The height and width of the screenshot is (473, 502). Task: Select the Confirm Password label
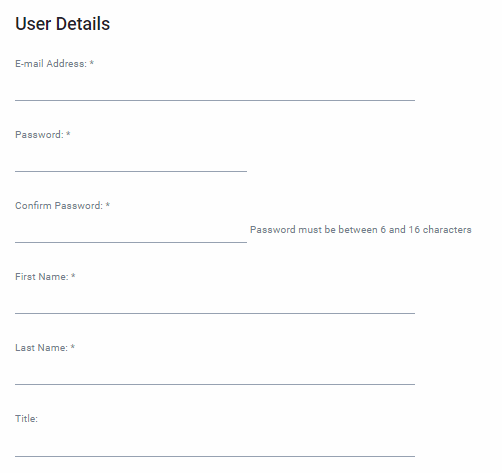59,206
